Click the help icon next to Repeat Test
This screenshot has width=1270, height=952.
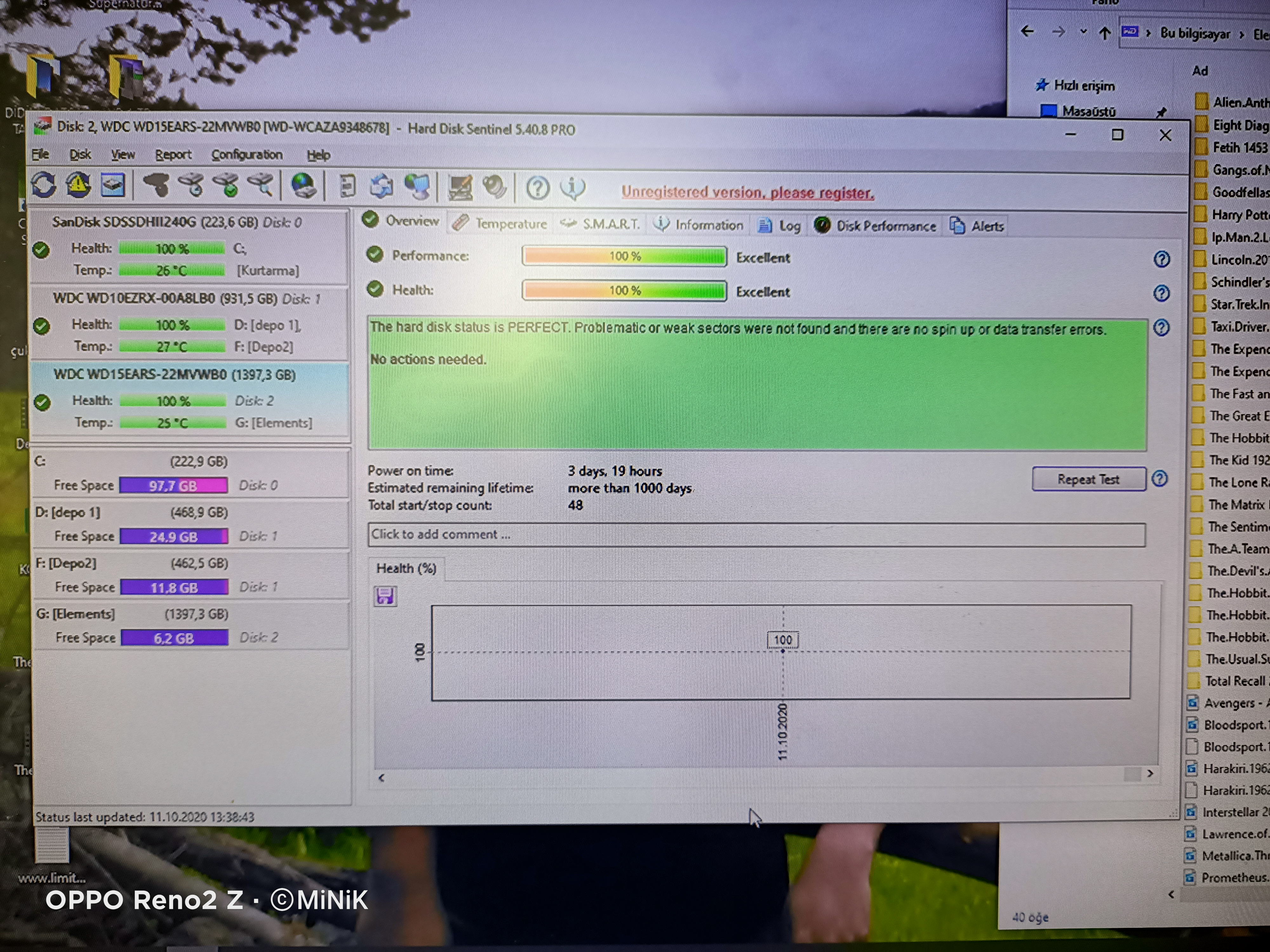coord(1159,479)
